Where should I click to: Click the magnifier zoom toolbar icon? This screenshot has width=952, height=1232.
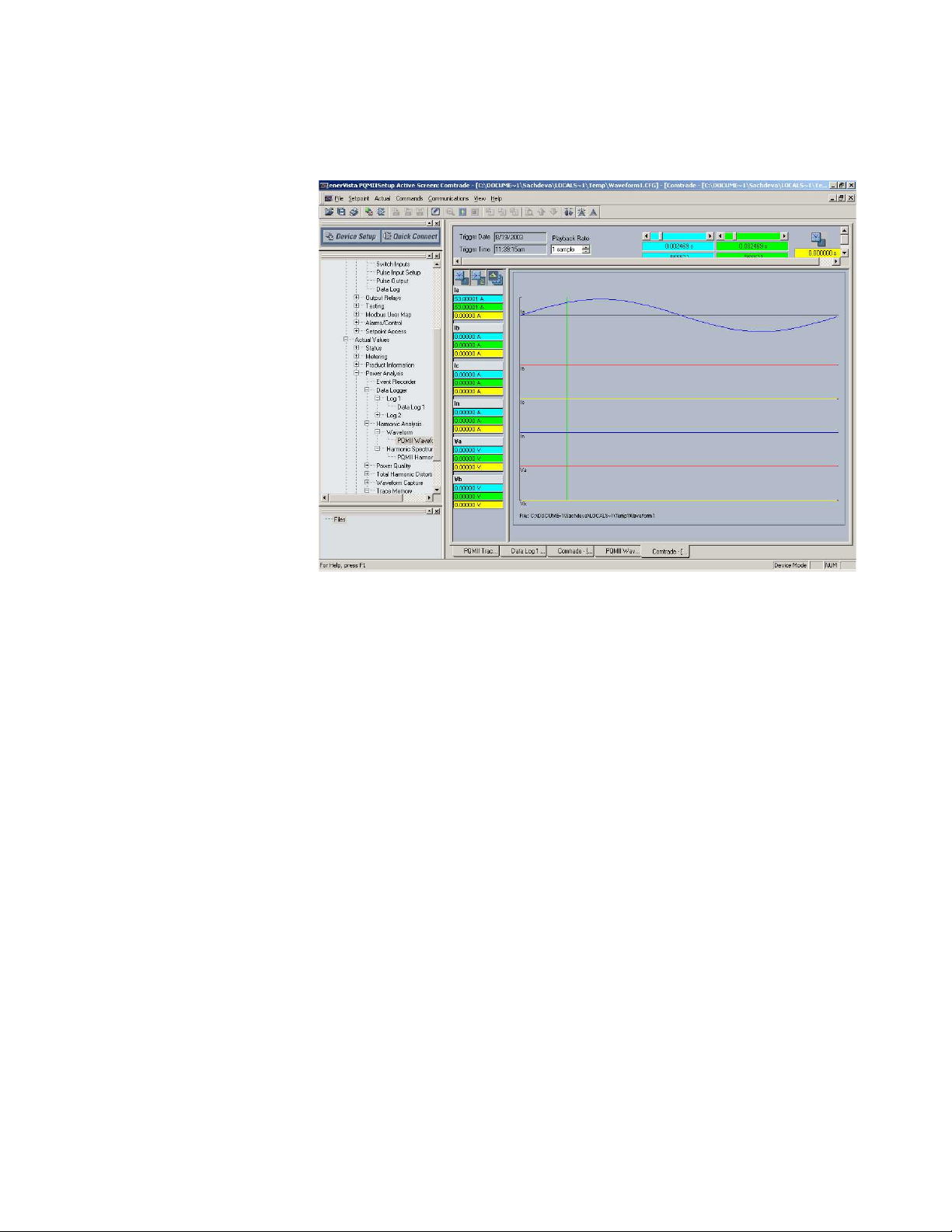450,211
